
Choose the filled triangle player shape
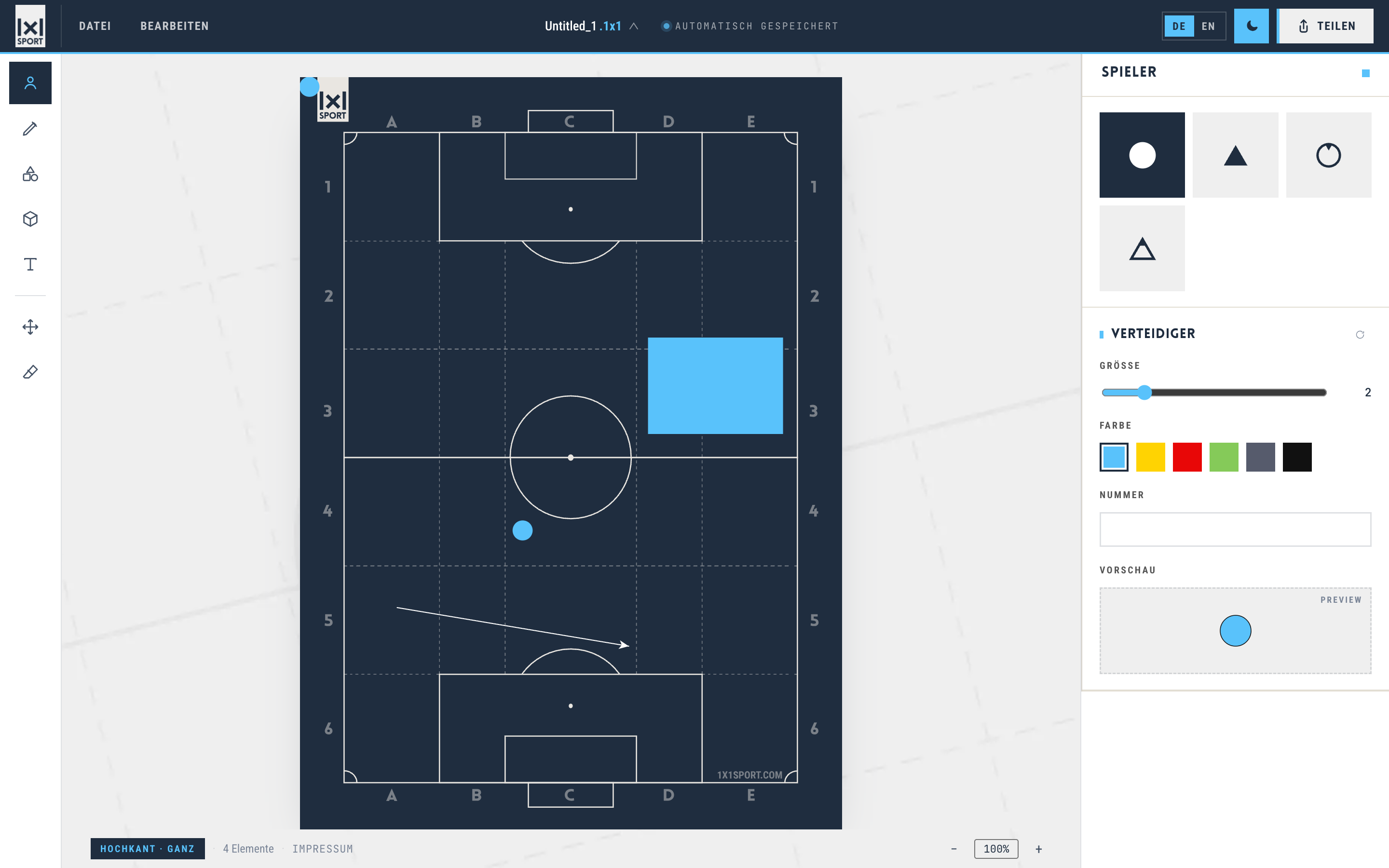coord(1235,155)
